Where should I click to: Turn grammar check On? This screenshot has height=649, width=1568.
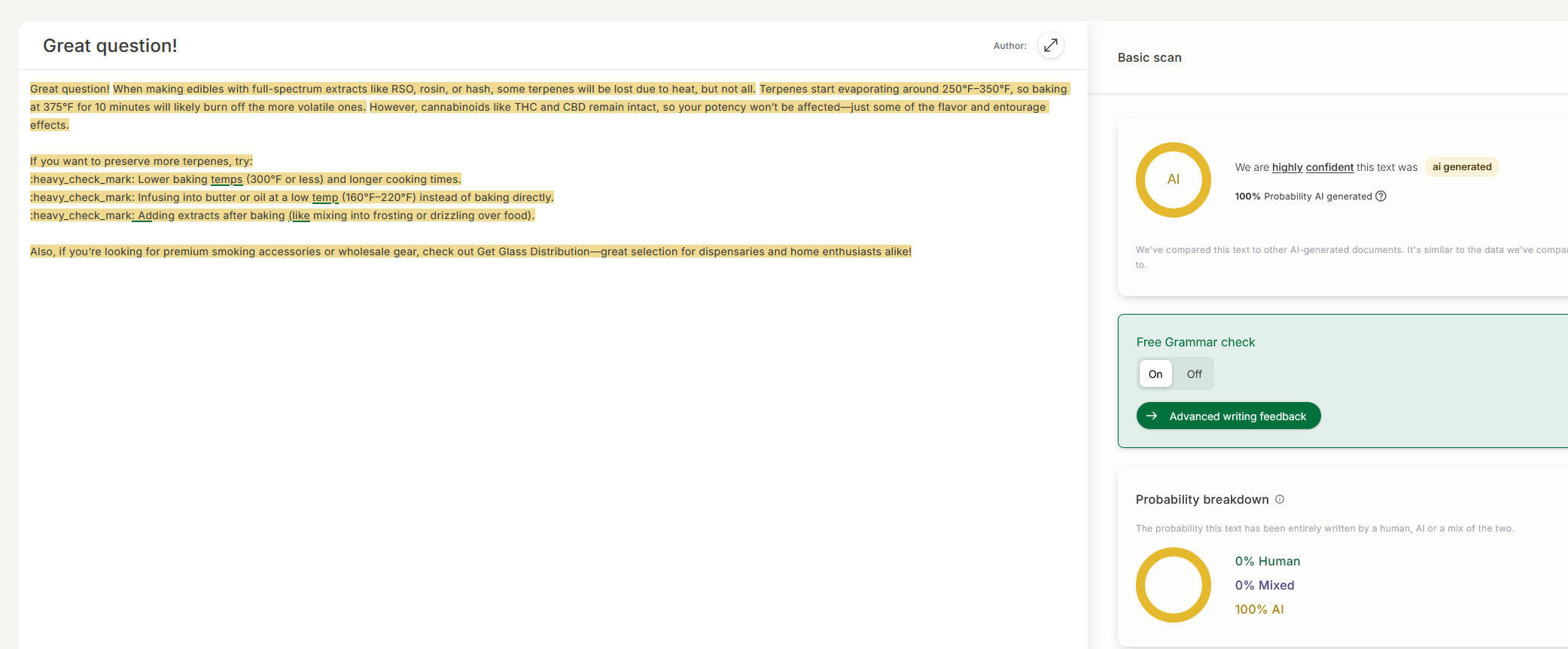[x=1155, y=374]
